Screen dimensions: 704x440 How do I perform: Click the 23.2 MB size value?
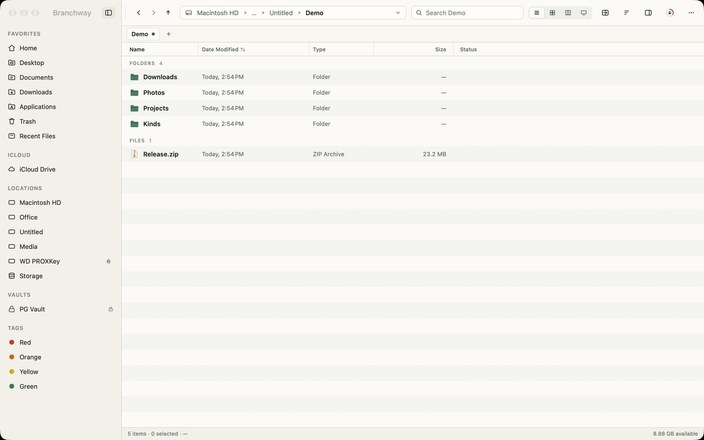pos(434,154)
